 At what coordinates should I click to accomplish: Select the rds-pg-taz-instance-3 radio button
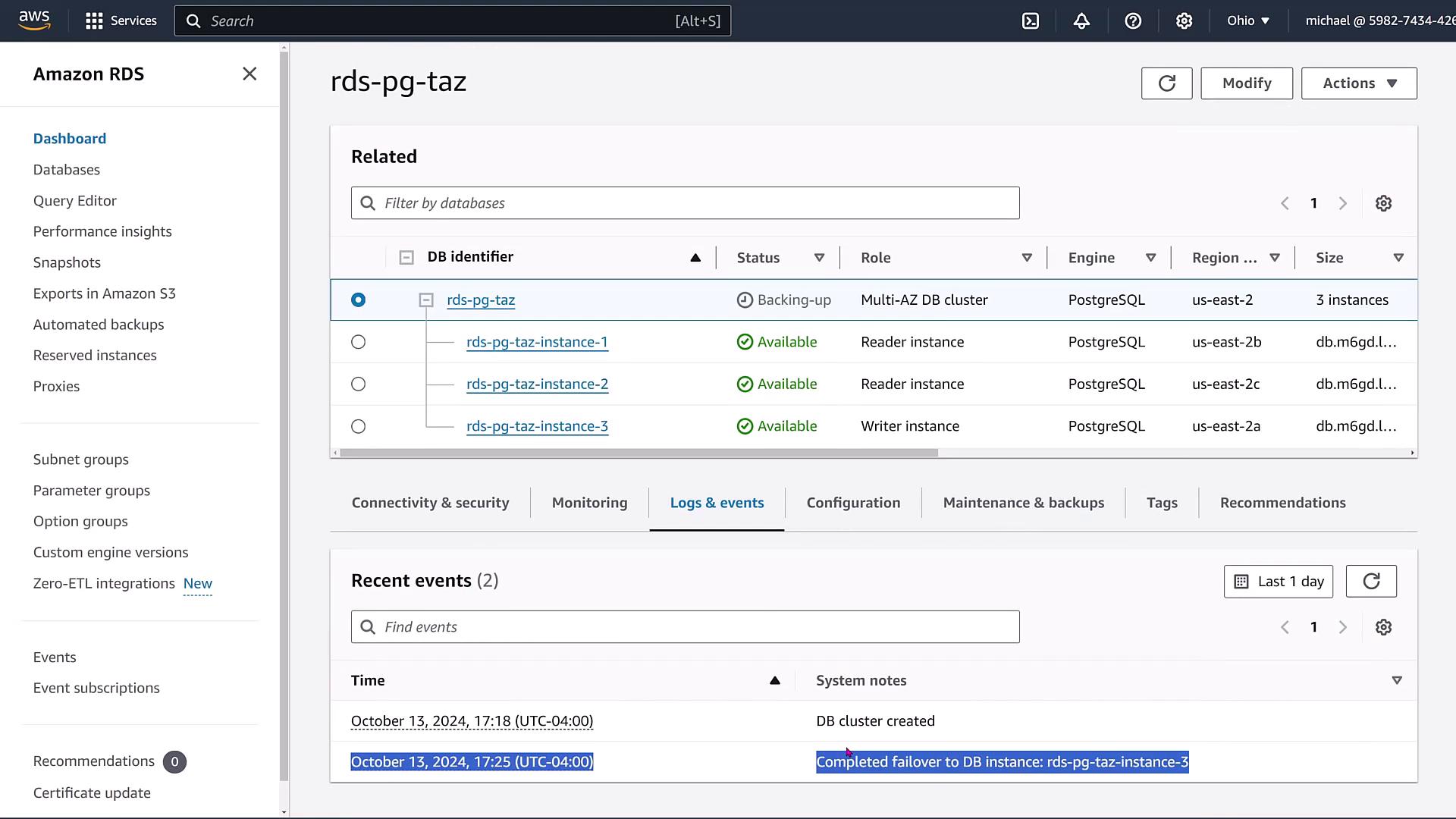(359, 426)
